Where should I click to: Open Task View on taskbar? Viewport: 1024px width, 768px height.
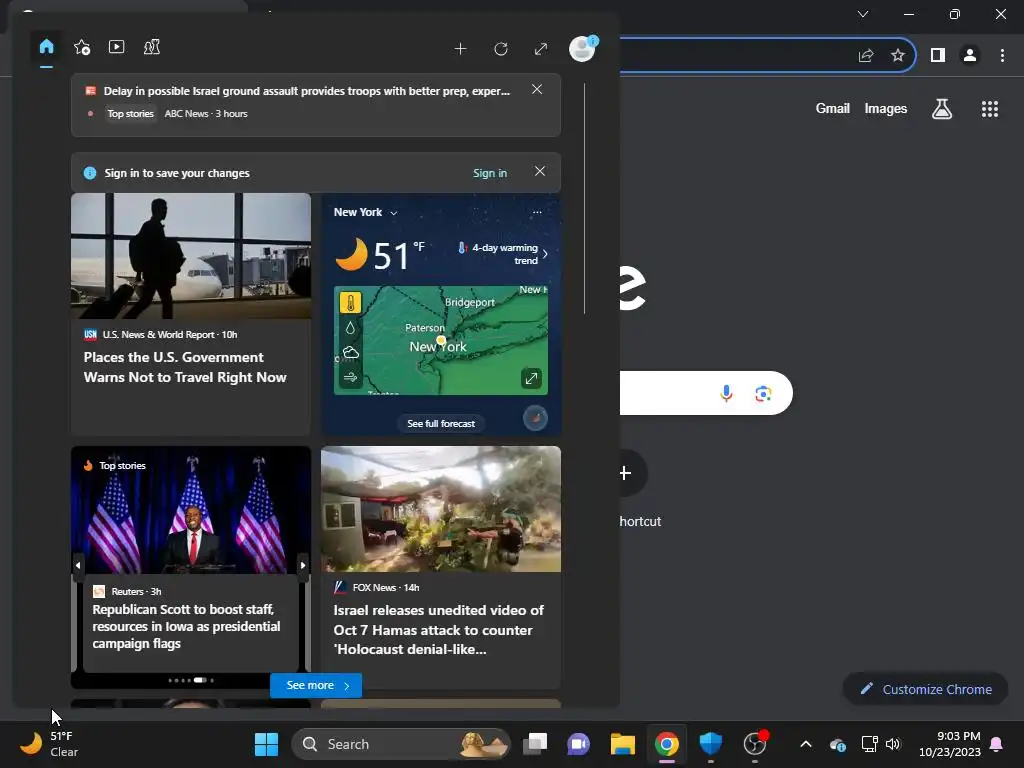click(536, 744)
